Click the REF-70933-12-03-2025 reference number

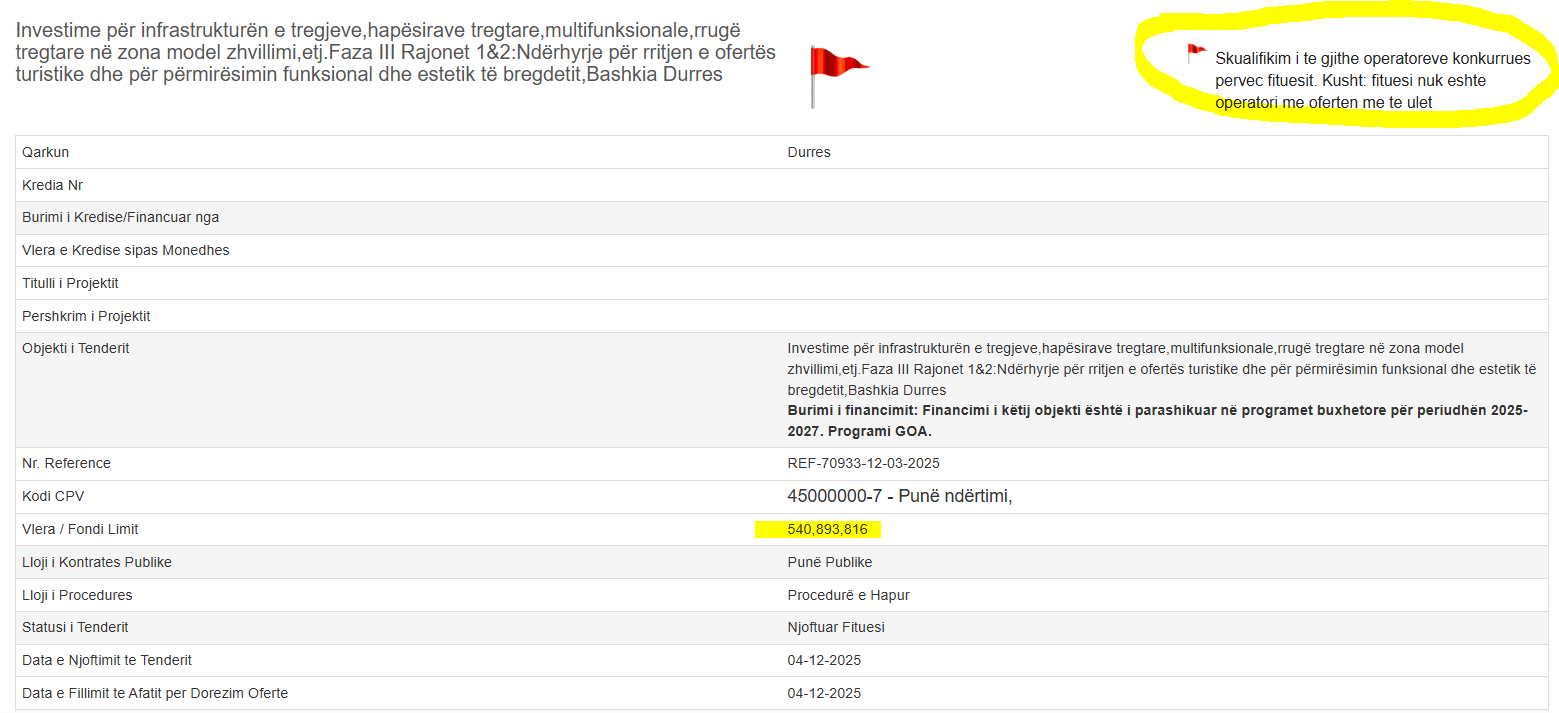click(x=863, y=463)
